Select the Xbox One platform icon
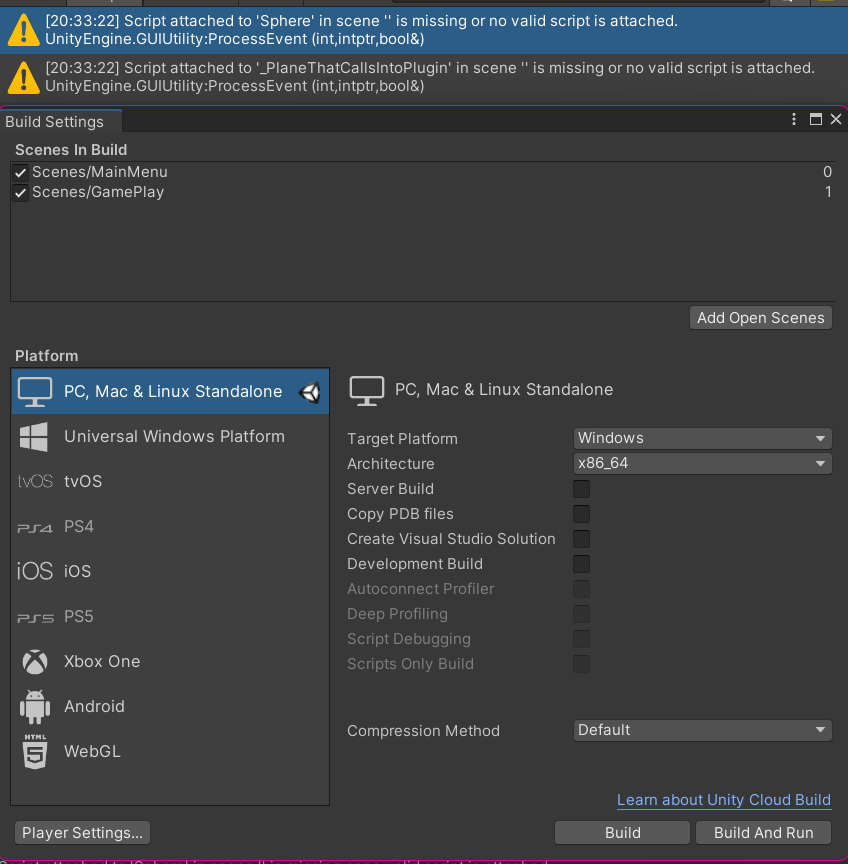The image size is (848, 864). pyautogui.click(x=34, y=661)
